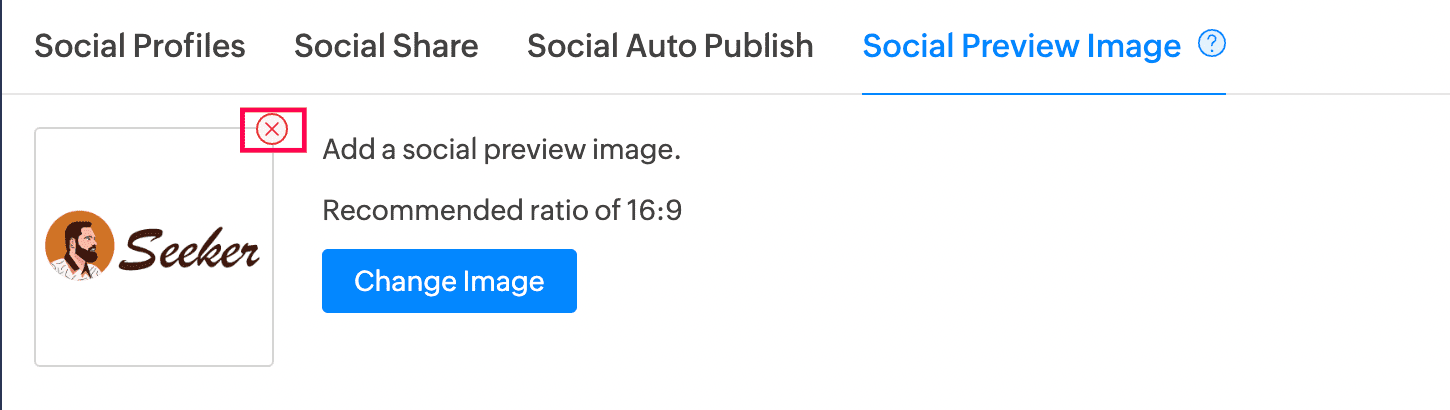The height and width of the screenshot is (410, 1450).
Task: Click the question mark help icon
Action: [x=1212, y=44]
